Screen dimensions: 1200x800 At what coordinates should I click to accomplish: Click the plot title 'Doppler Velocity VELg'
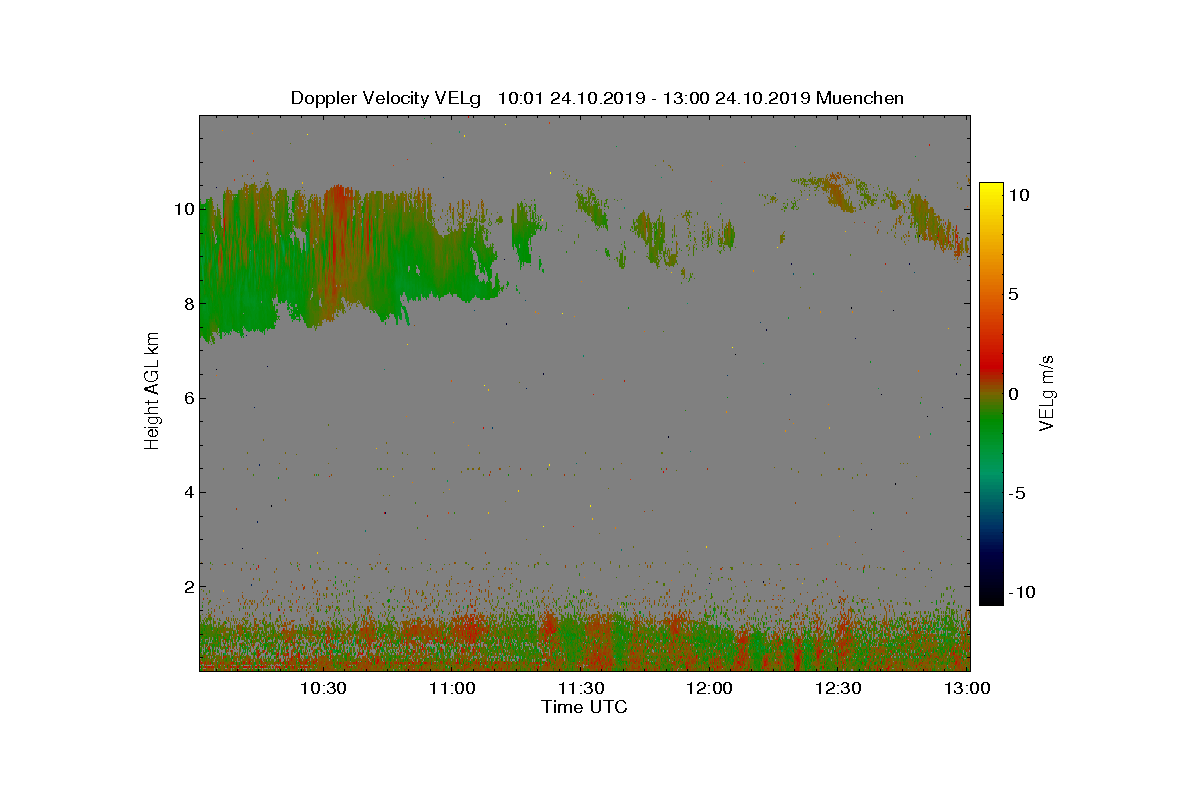[x=385, y=98]
